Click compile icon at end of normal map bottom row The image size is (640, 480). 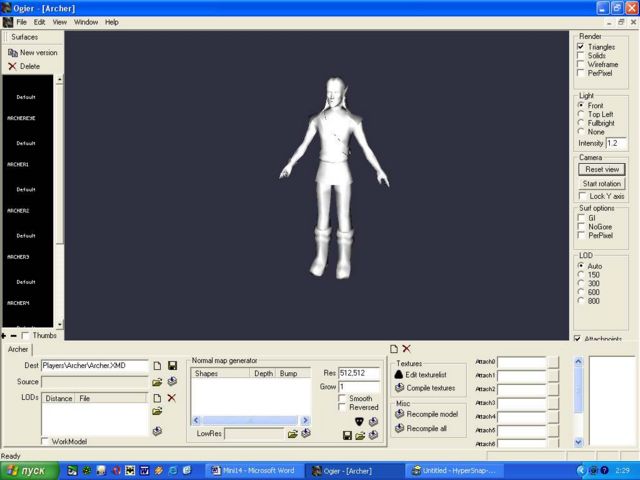[x=373, y=435]
